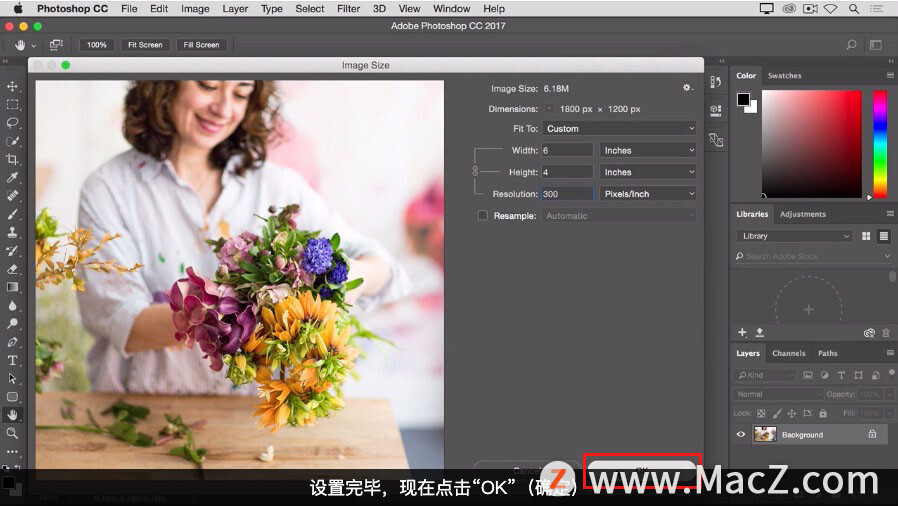Select the Zoom tool
Viewport: 898px width, 506px height.
12,433
